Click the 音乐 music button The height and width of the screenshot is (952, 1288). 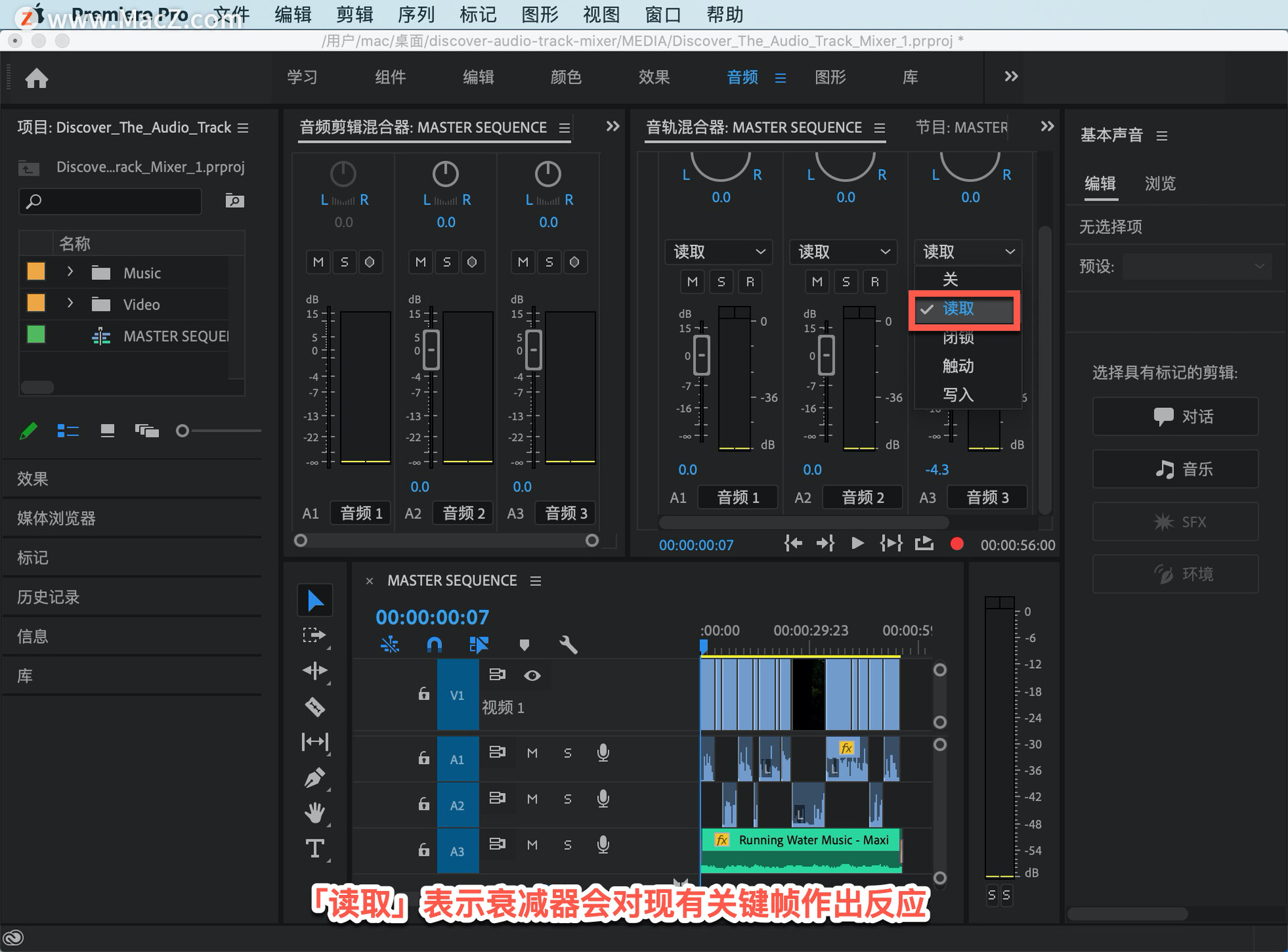click(1175, 469)
